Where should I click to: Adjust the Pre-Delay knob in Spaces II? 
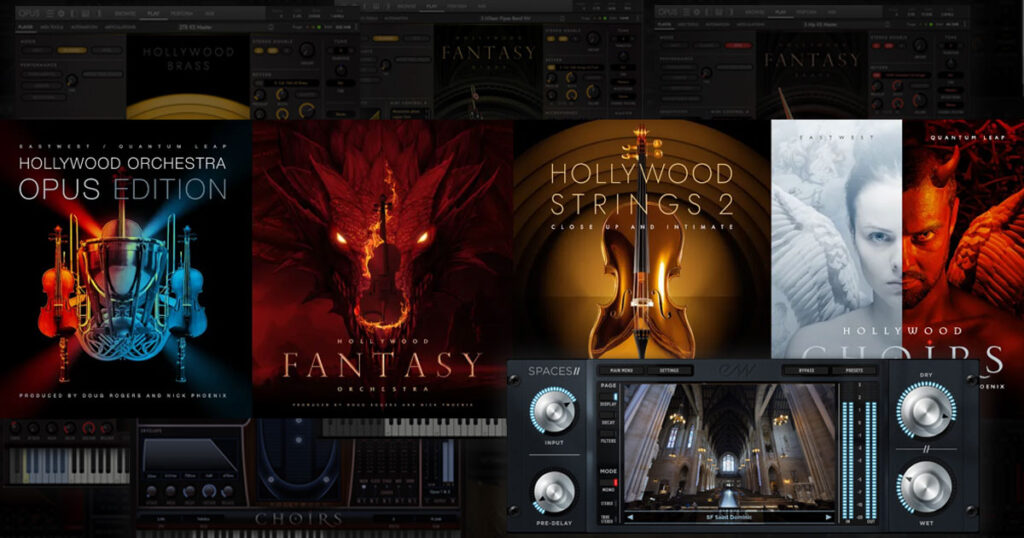[x=554, y=492]
